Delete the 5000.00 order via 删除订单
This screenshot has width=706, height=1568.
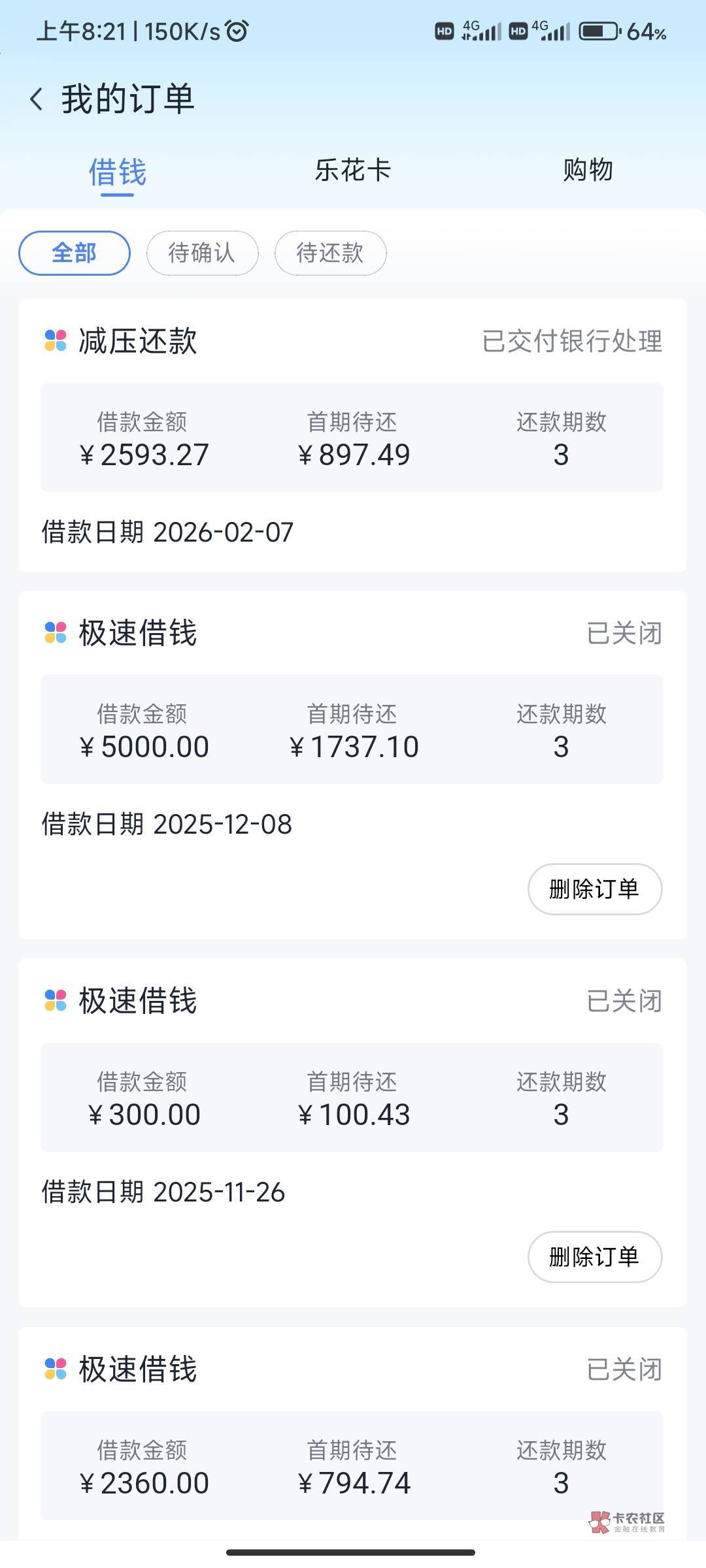(594, 889)
